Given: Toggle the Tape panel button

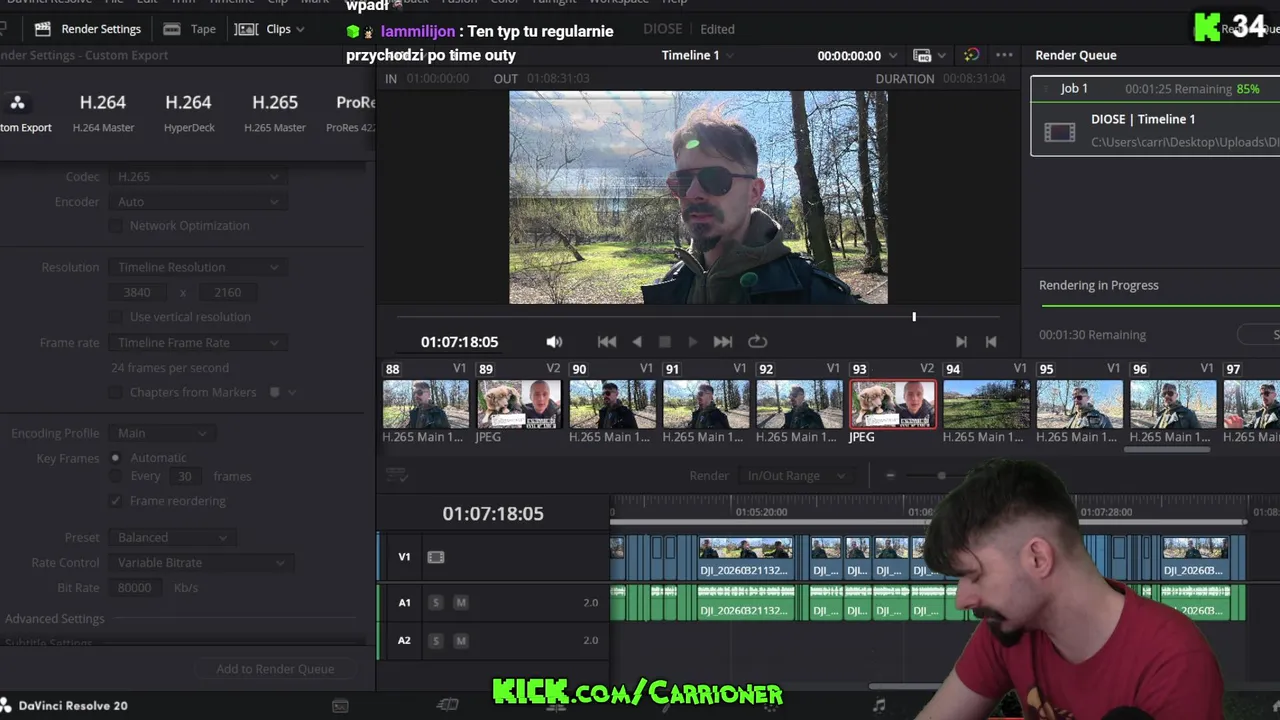Looking at the screenshot, I should (x=190, y=29).
